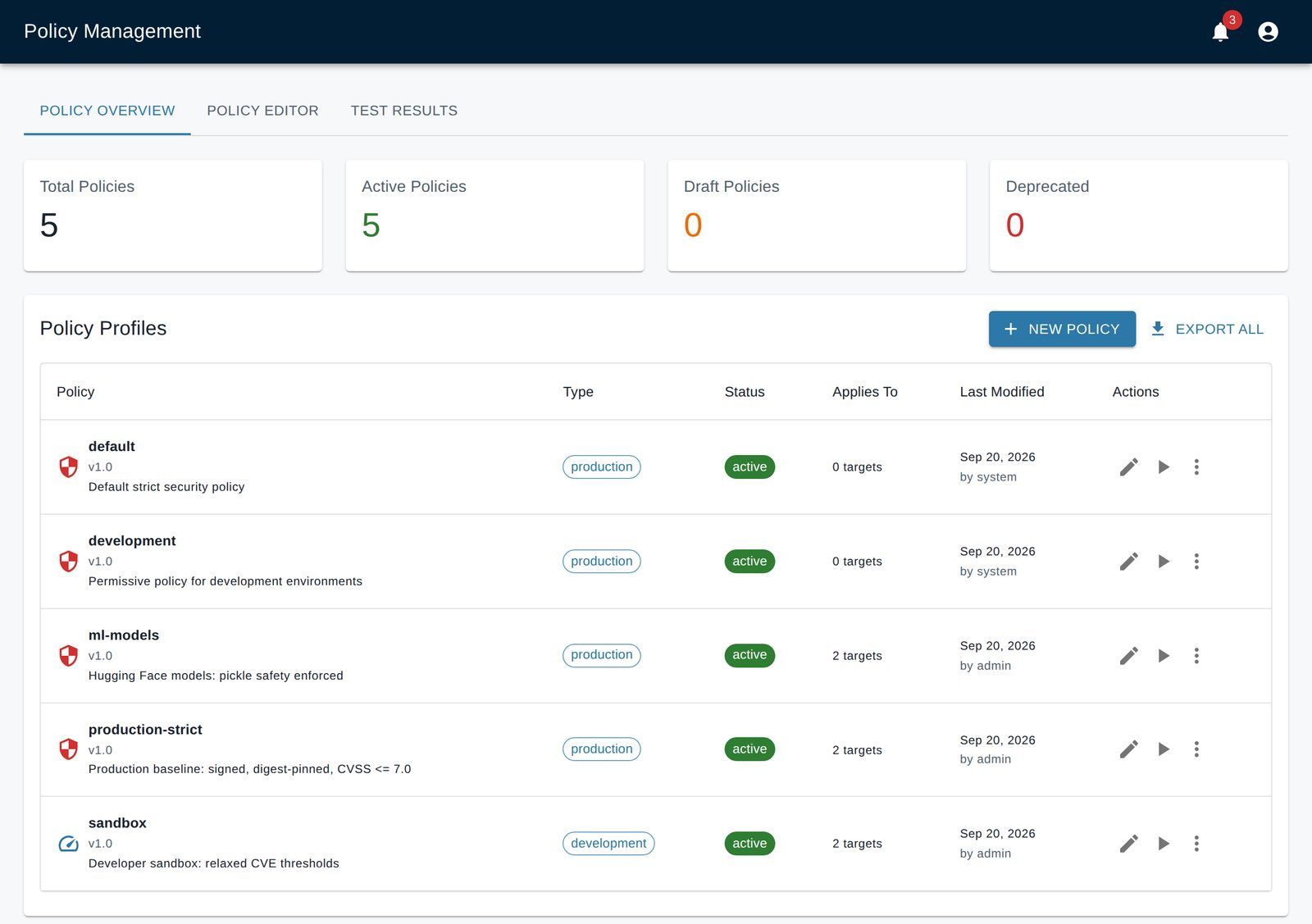1312x924 pixels.
Task: Open more options for development policy
Action: click(1196, 562)
